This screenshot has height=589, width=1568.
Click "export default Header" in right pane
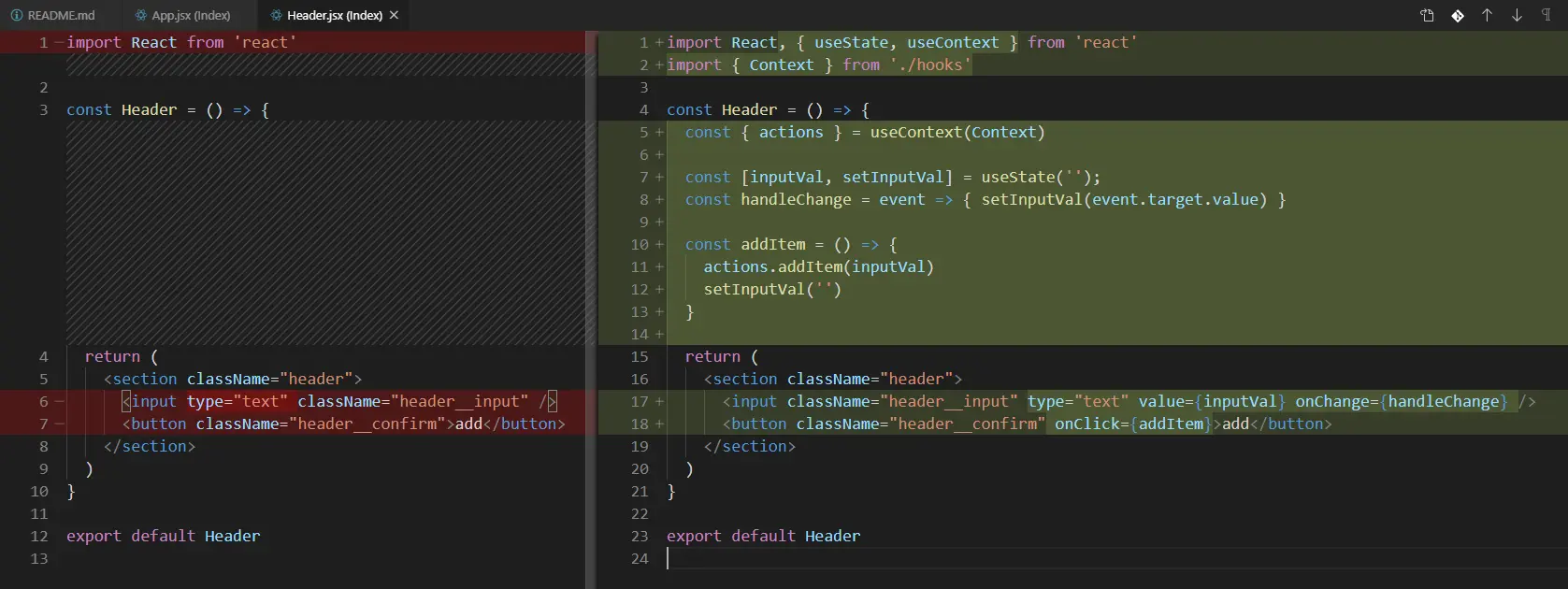tap(763, 536)
